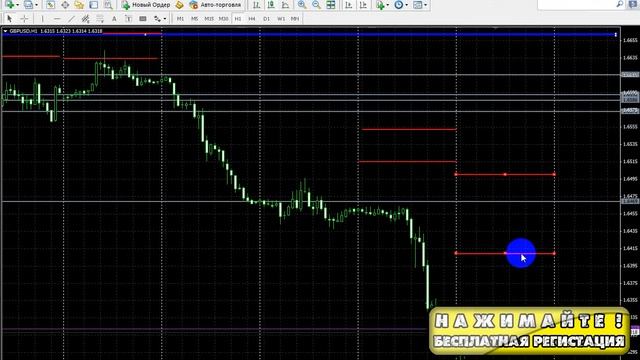Image resolution: width=640 pixels, height=360 pixels.
Task: Switch timeframe to W1
Action: [281, 19]
